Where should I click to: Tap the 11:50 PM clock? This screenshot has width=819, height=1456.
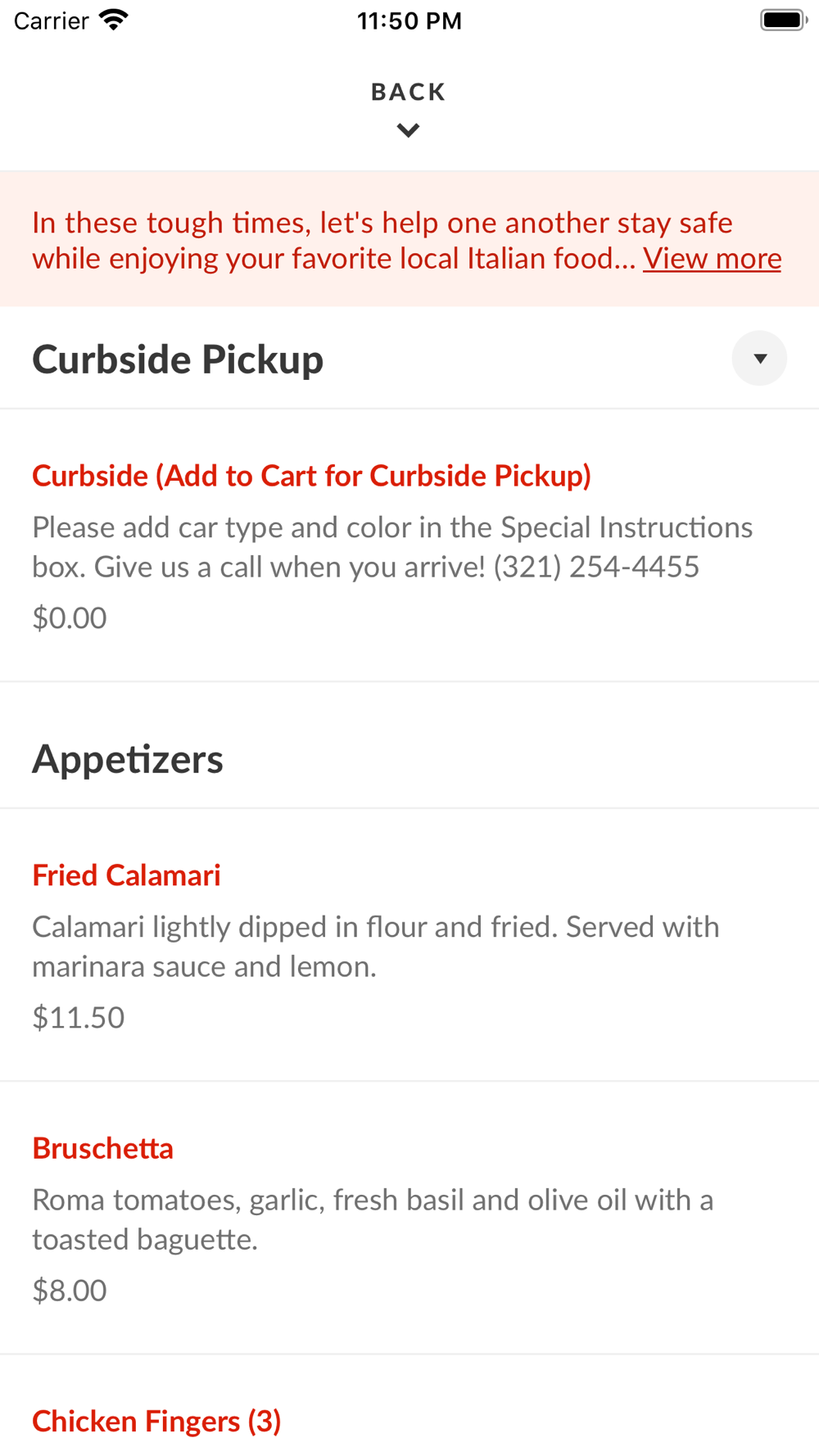pyautogui.click(x=409, y=21)
